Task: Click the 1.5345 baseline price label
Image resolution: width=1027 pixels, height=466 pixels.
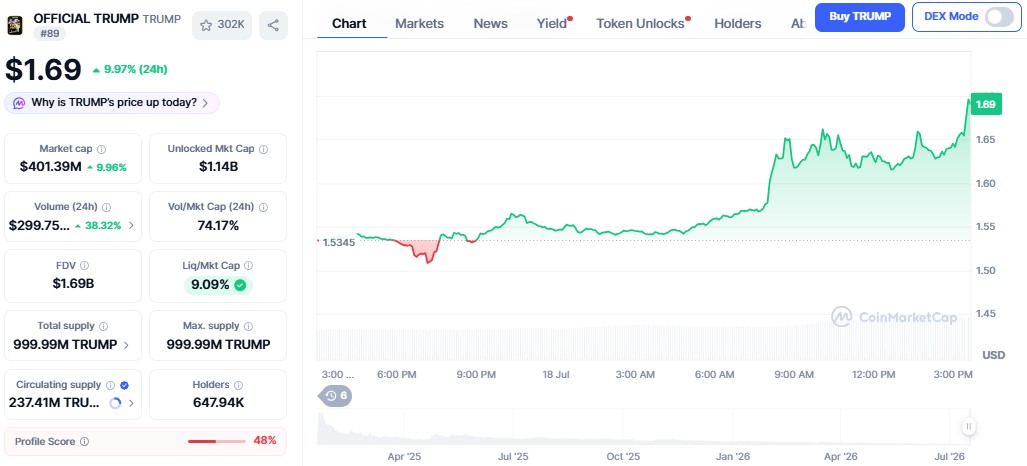Action: click(x=340, y=243)
